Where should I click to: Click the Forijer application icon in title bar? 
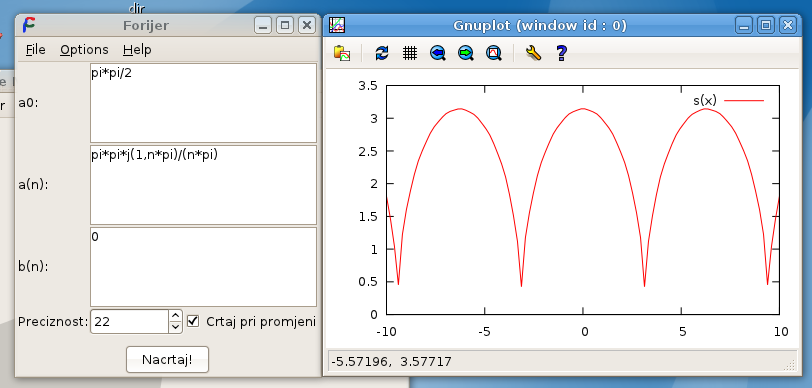pyautogui.click(x=28, y=25)
